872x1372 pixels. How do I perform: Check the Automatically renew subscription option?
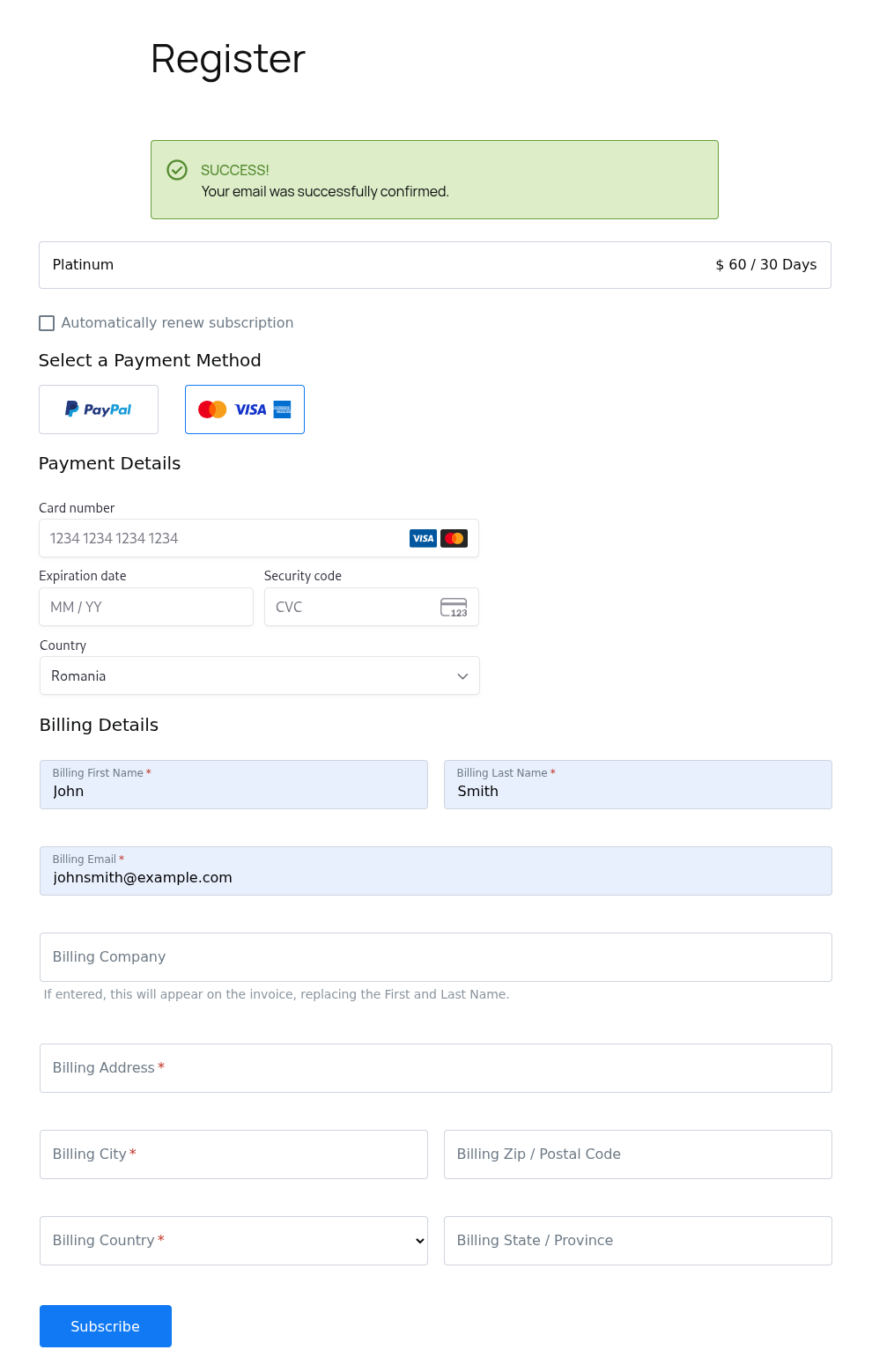point(47,323)
